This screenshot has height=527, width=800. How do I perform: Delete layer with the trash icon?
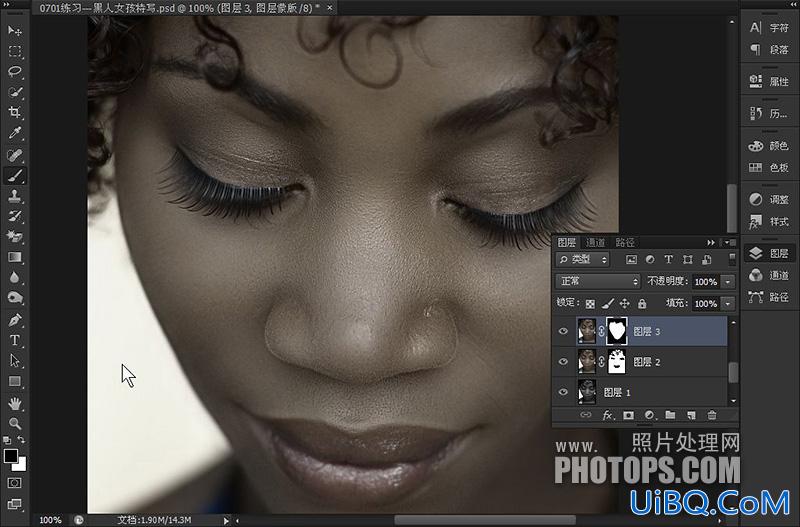coord(712,415)
